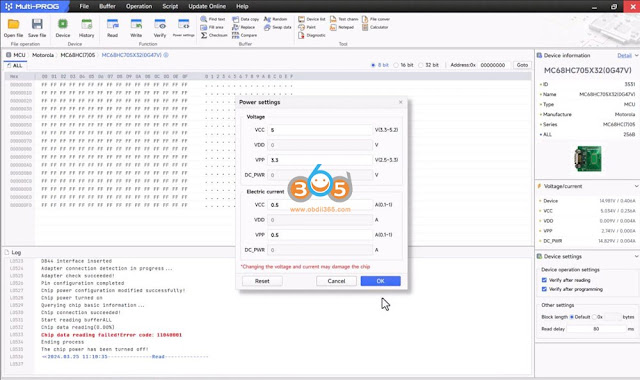Select the 8 bit radio button
Screen dimensions: 640x380
coord(373,65)
